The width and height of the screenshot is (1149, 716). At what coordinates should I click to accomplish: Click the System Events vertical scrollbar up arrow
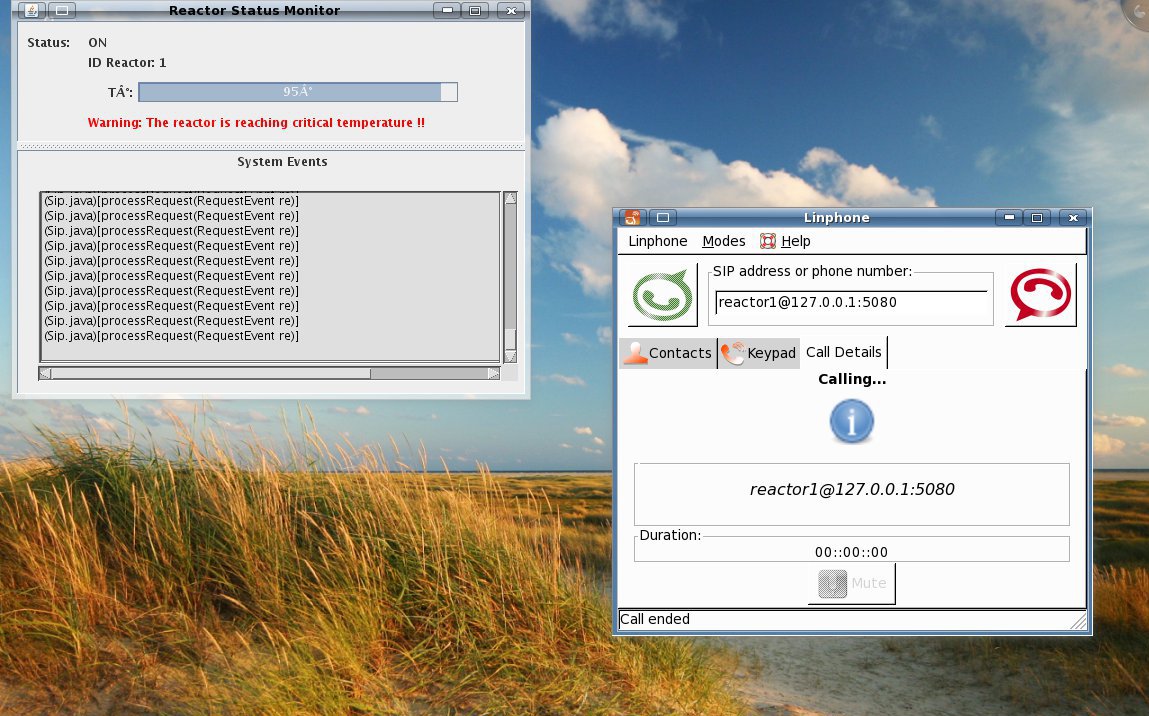511,198
